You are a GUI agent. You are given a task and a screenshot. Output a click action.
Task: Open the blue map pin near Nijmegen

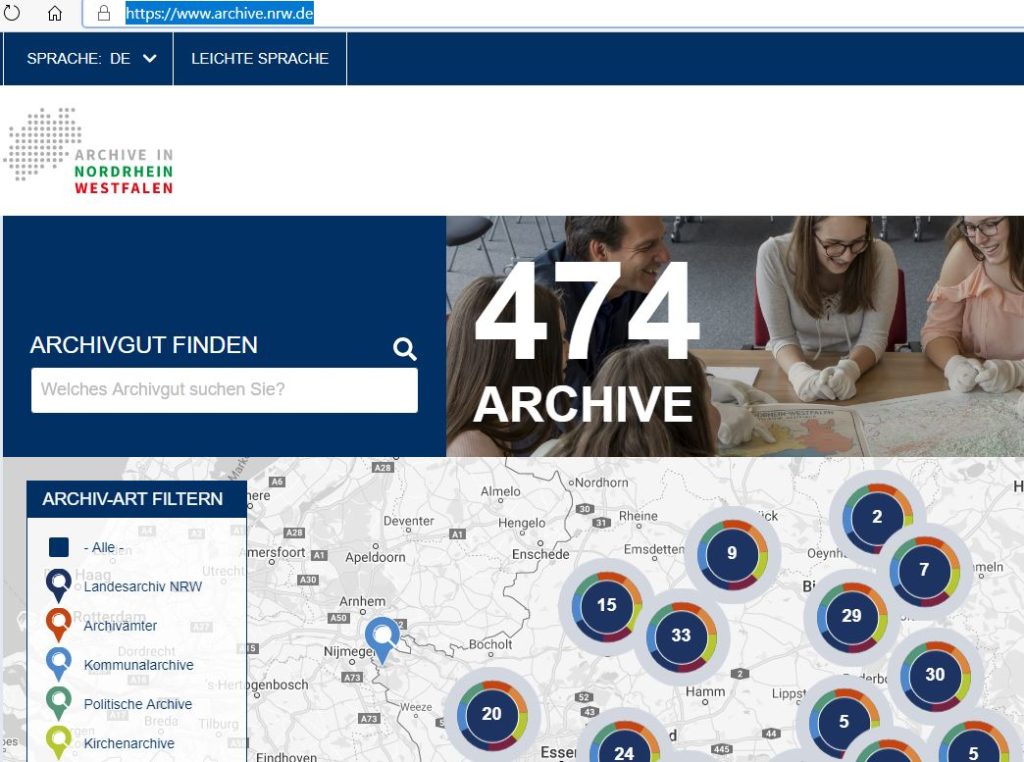[x=382, y=640]
